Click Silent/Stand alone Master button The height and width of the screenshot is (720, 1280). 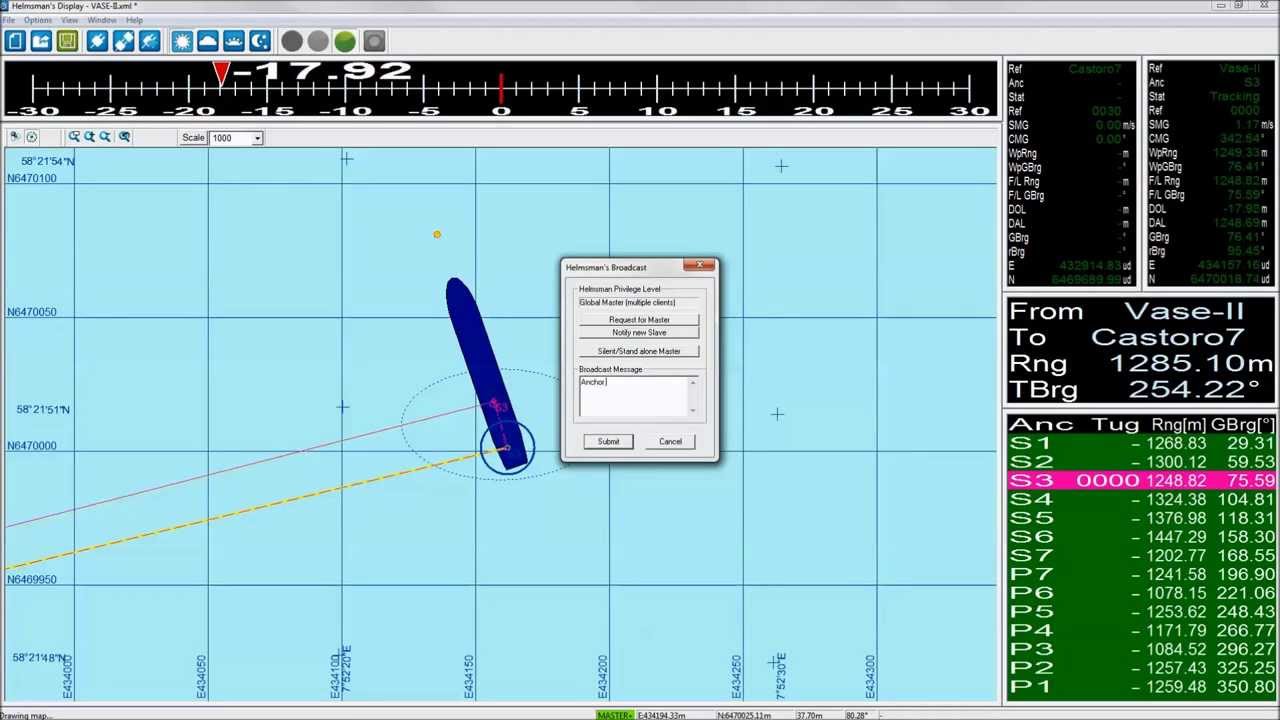pyautogui.click(x=639, y=351)
